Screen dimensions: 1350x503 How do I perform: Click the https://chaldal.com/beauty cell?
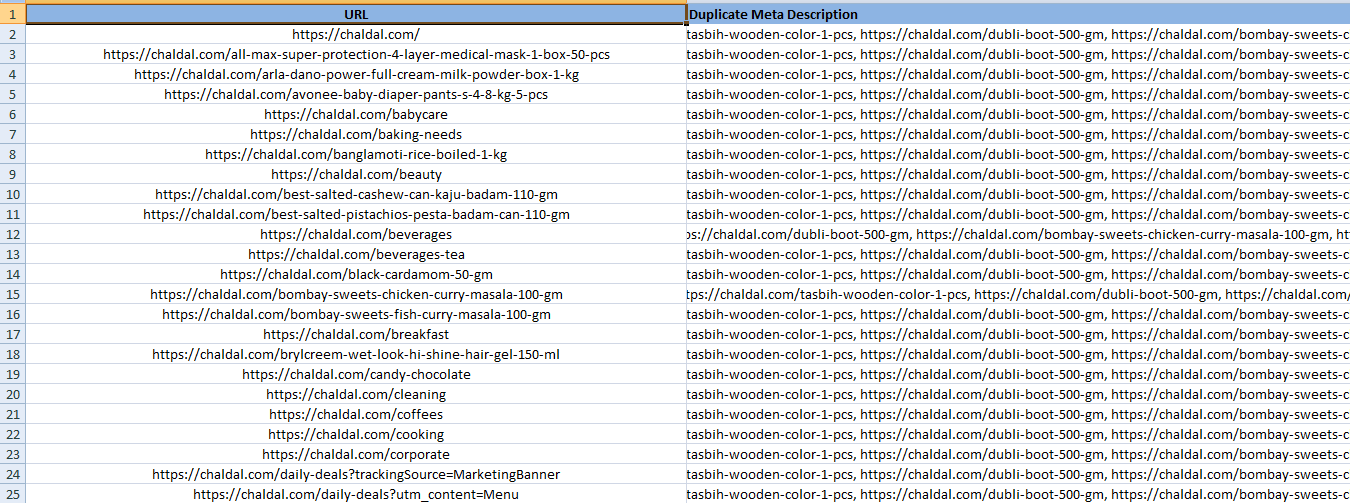356,174
